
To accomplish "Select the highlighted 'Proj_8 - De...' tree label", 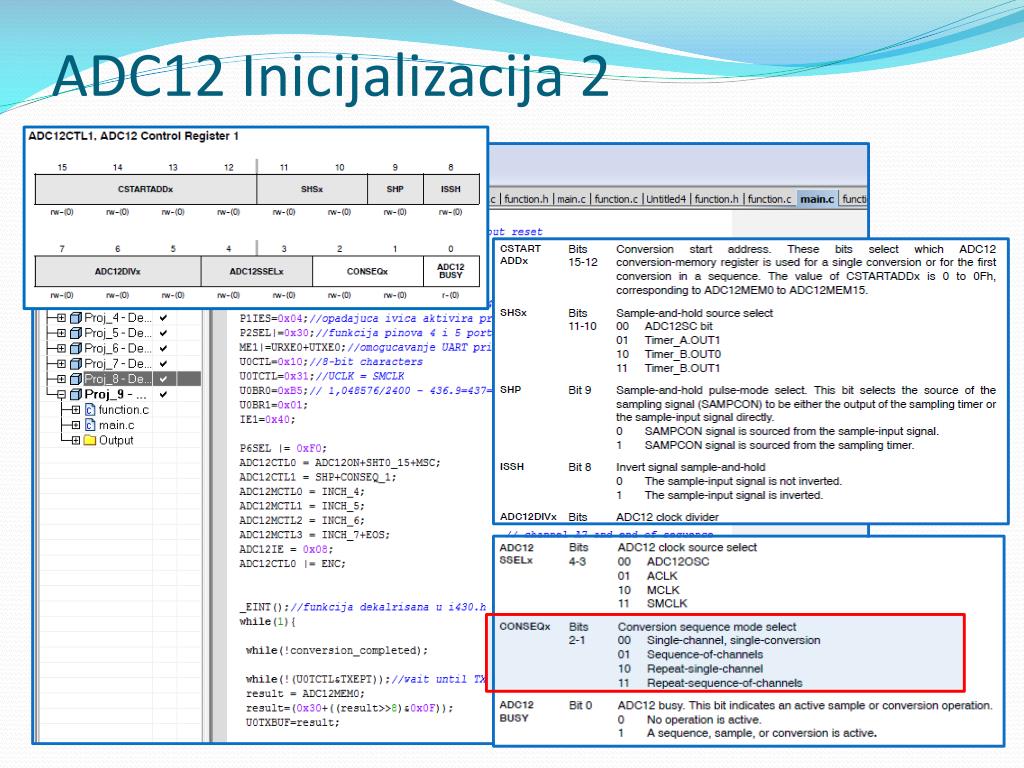I will click(x=118, y=379).
